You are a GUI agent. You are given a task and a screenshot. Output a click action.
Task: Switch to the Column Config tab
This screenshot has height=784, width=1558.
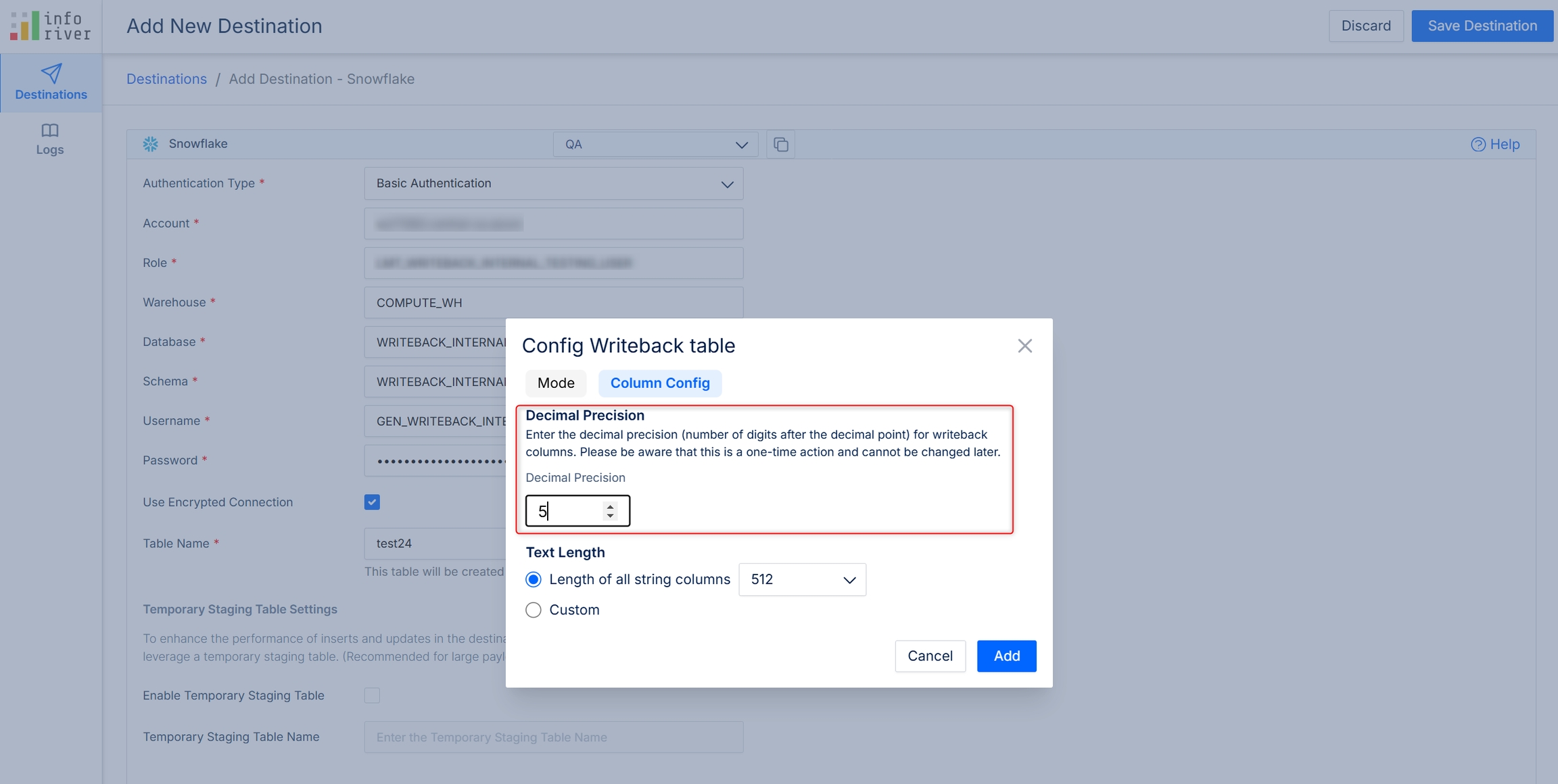(x=659, y=383)
